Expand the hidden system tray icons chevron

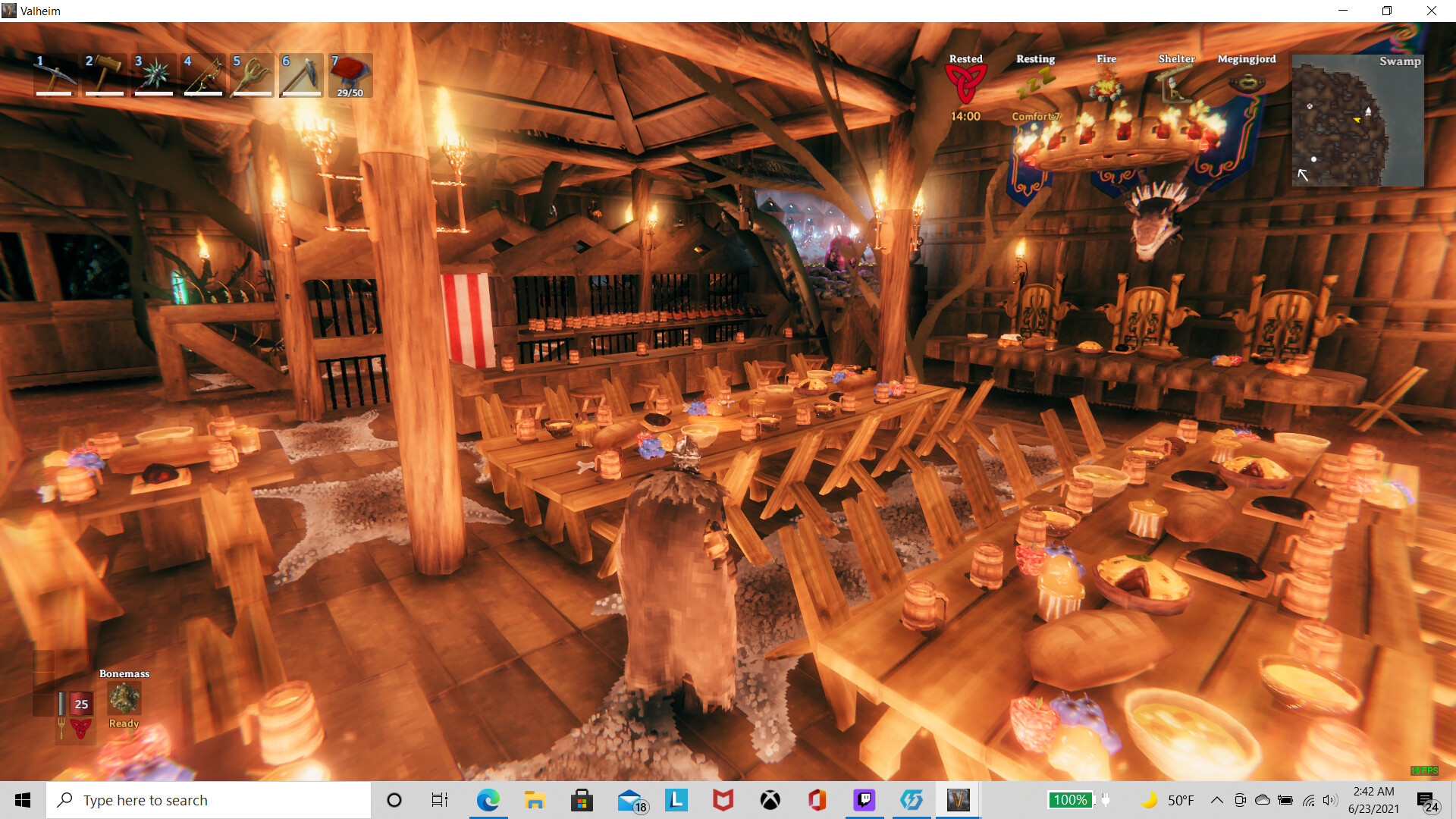tap(1216, 800)
